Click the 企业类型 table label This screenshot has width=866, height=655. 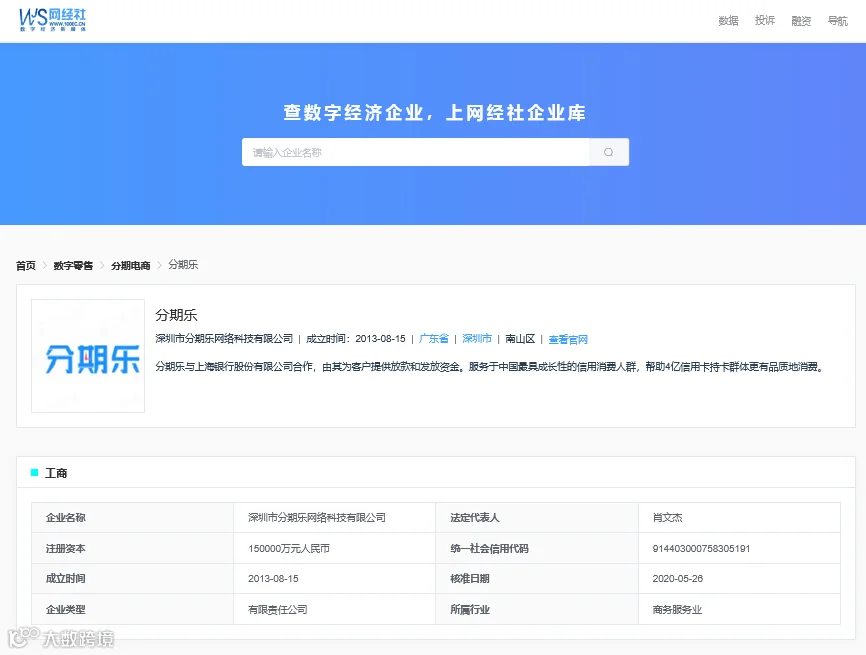(x=66, y=609)
